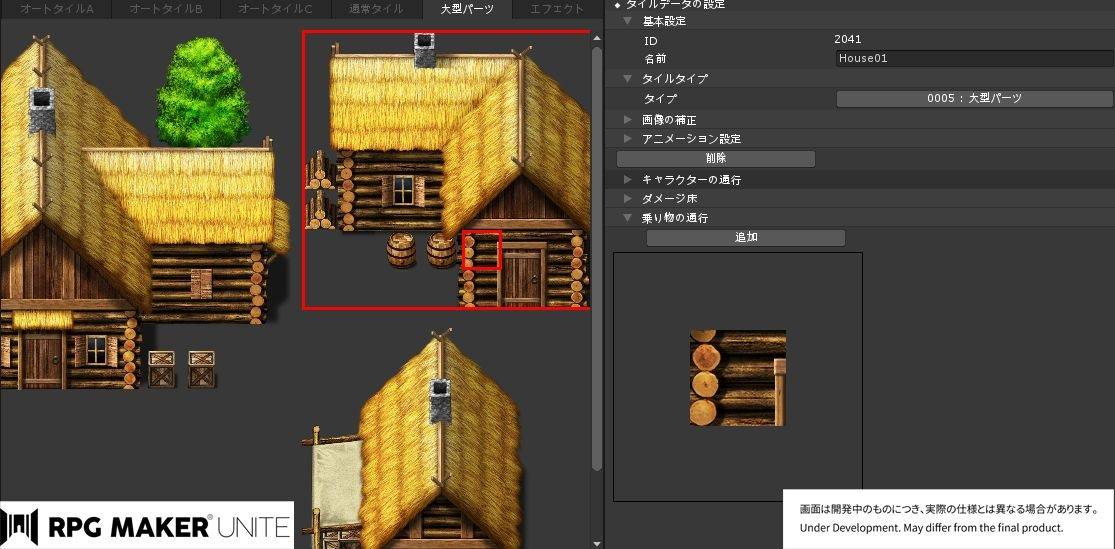Click the 追加 button
The width and height of the screenshot is (1115, 549).
pos(746,238)
